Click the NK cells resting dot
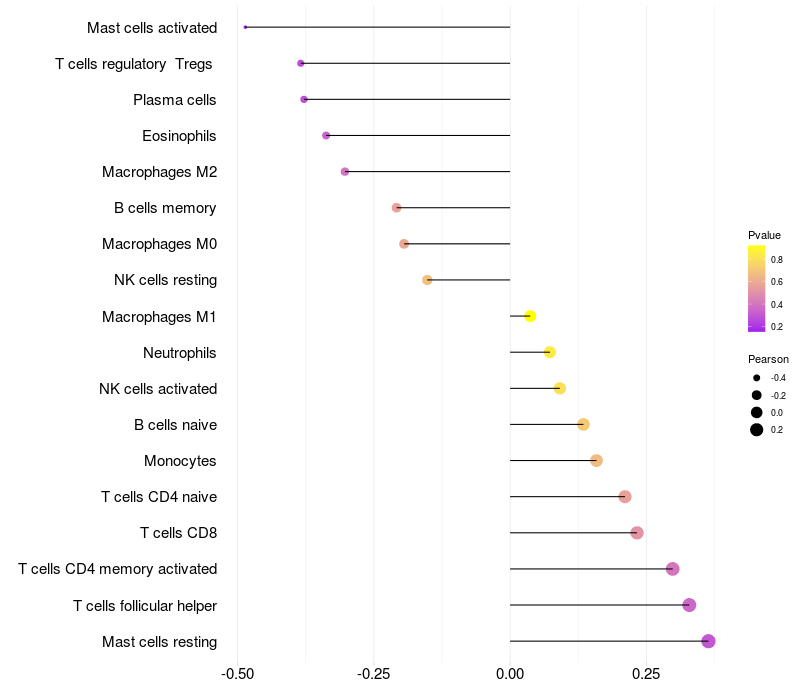The height and width of the screenshot is (700, 800). point(427,280)
